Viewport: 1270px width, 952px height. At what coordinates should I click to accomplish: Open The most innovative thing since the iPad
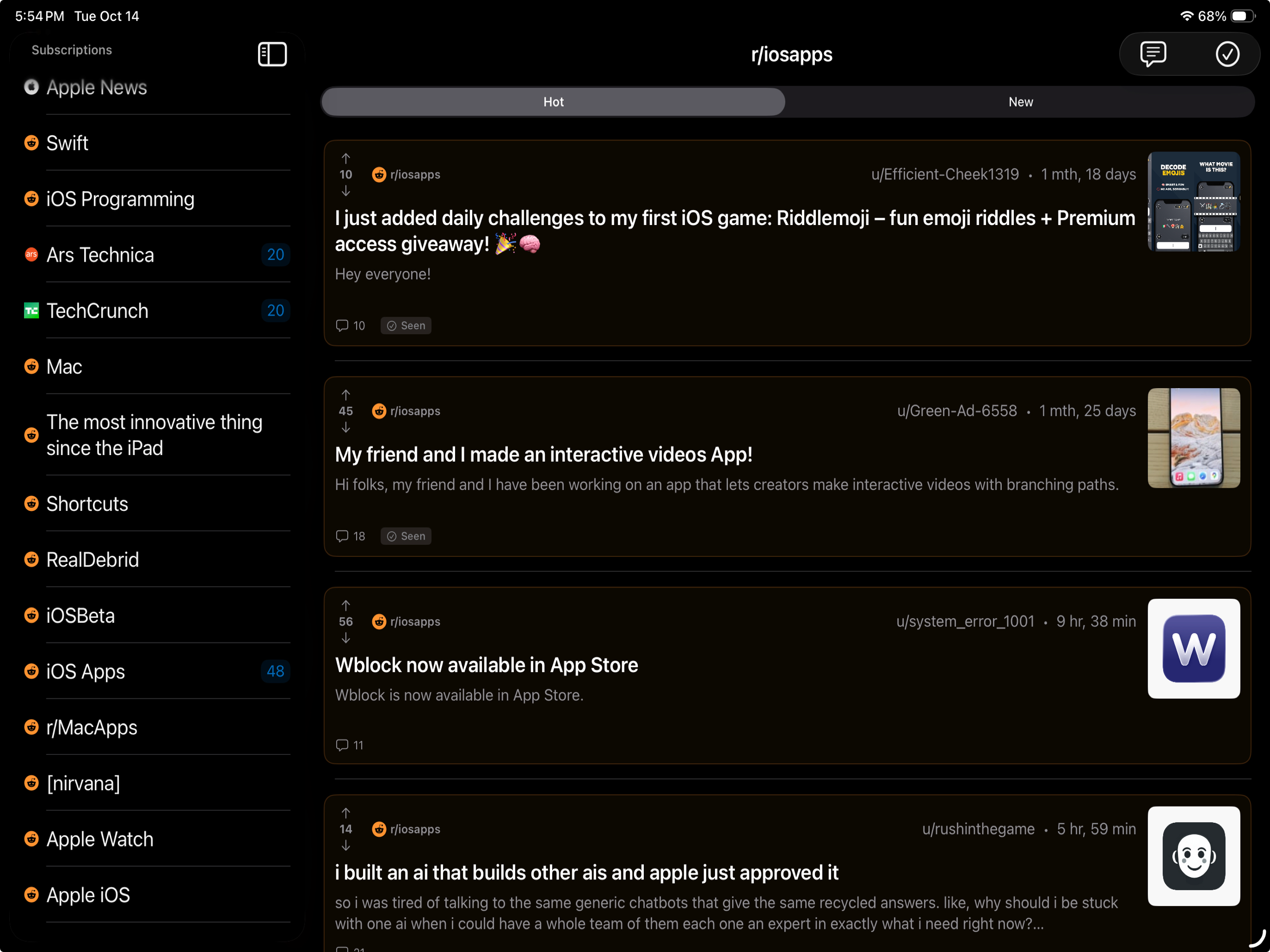click(x=156, y=435)
